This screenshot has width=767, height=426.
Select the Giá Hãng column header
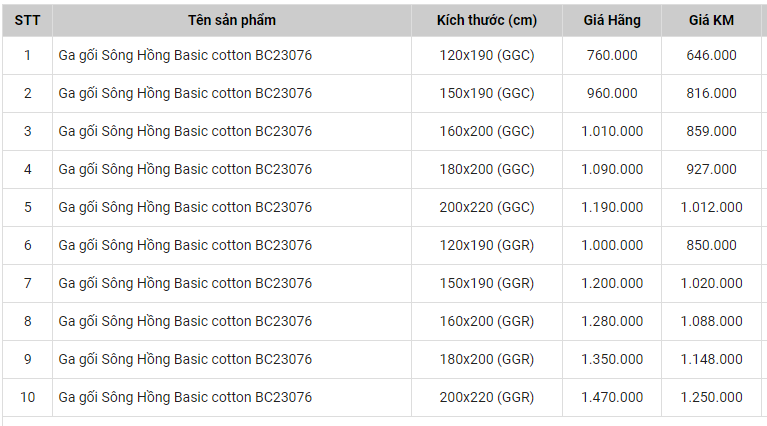coord(612,21)
